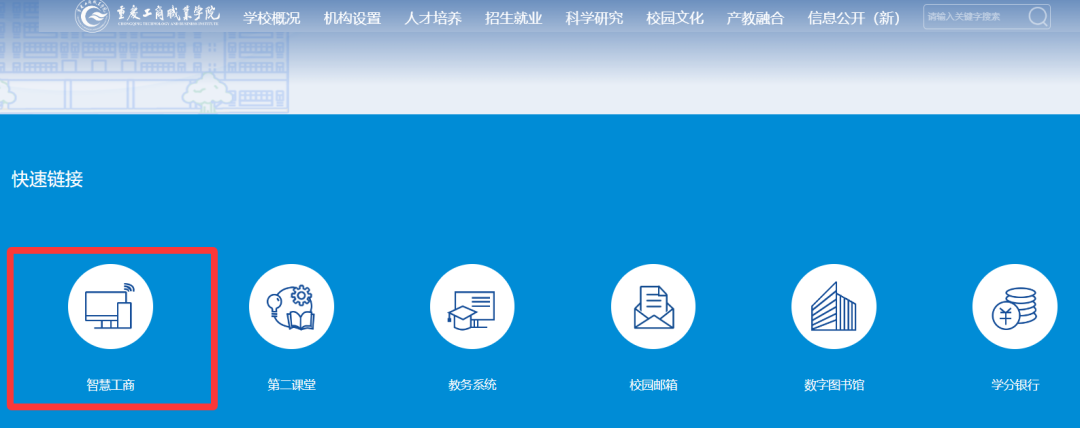Click the 产教融合 menu item
This screenshot has height=428, width=1080.
coord(755,18)
